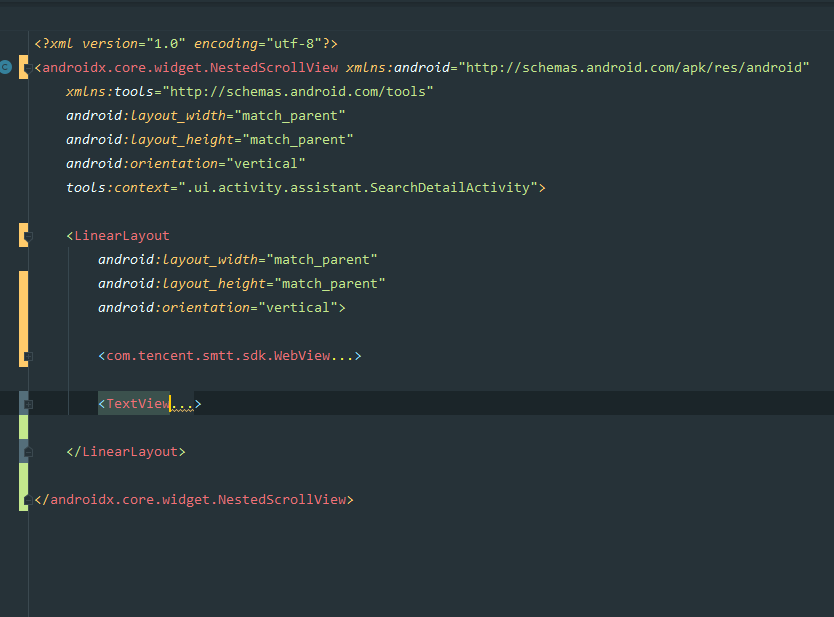Click the orange change marker beside WebView line

[23, 319]
